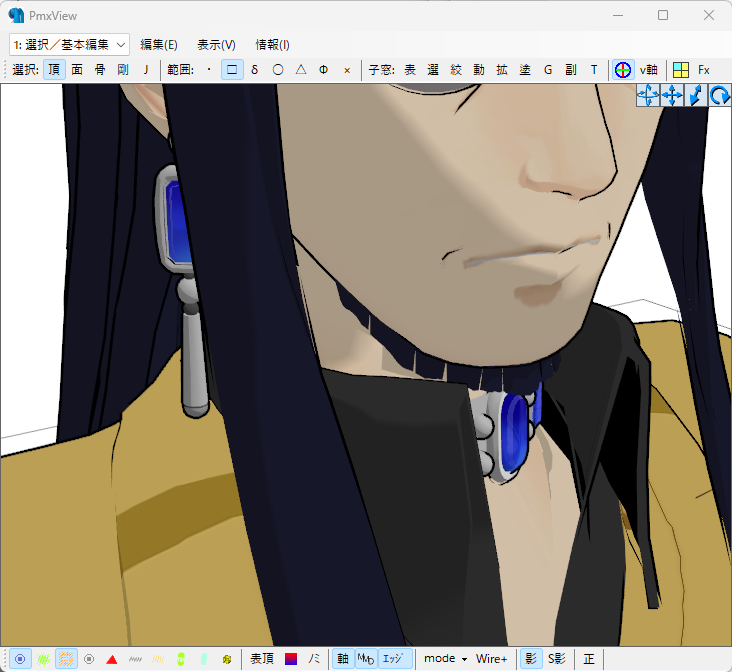Click the Fx button
732x672 pixels.
[x=704, y=70]
